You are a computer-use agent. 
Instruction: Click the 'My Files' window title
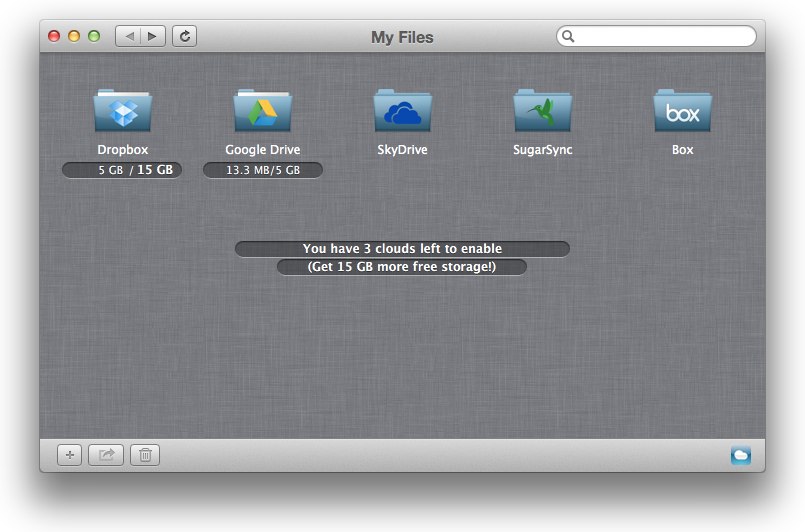coord(402,37)
